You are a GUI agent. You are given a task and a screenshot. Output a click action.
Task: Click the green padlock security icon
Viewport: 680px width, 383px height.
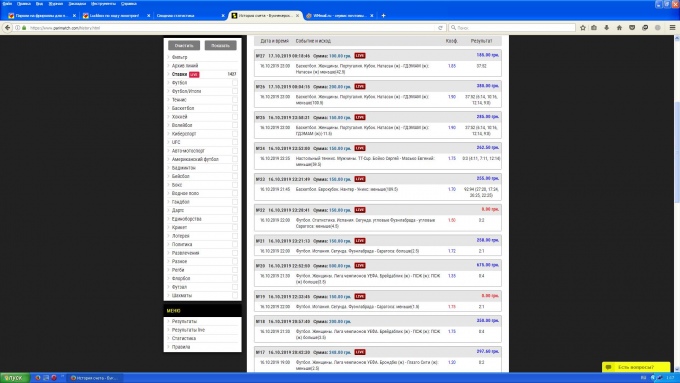click(24, 28)
